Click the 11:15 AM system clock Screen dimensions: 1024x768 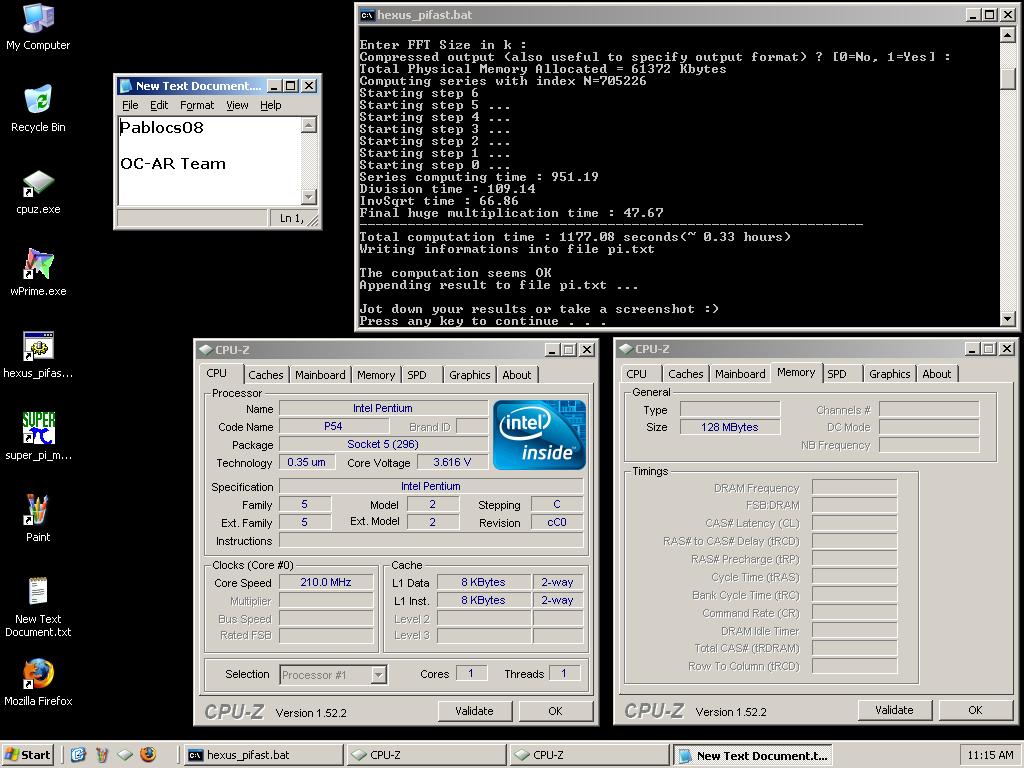[x=990, y=755]
